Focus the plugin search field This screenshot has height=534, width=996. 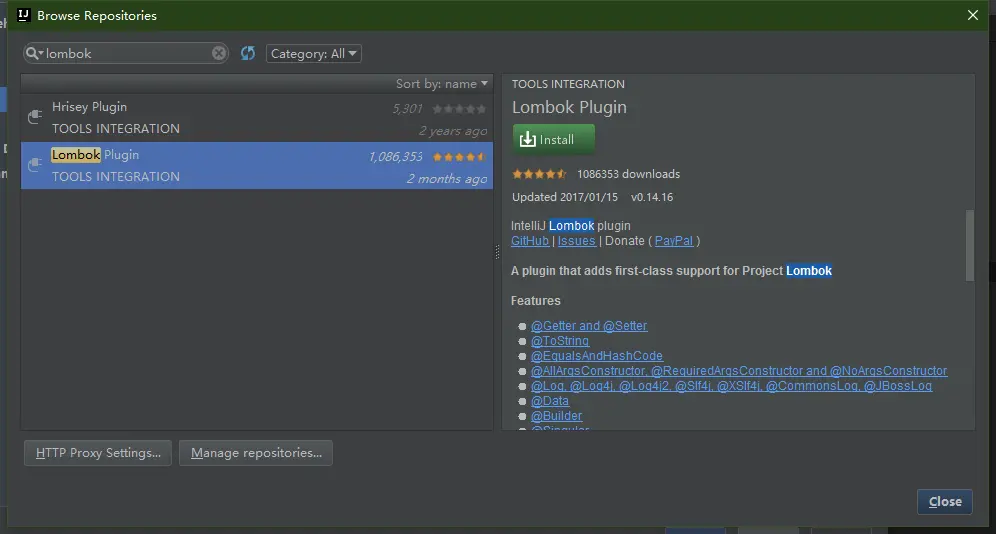click(126, 53)
